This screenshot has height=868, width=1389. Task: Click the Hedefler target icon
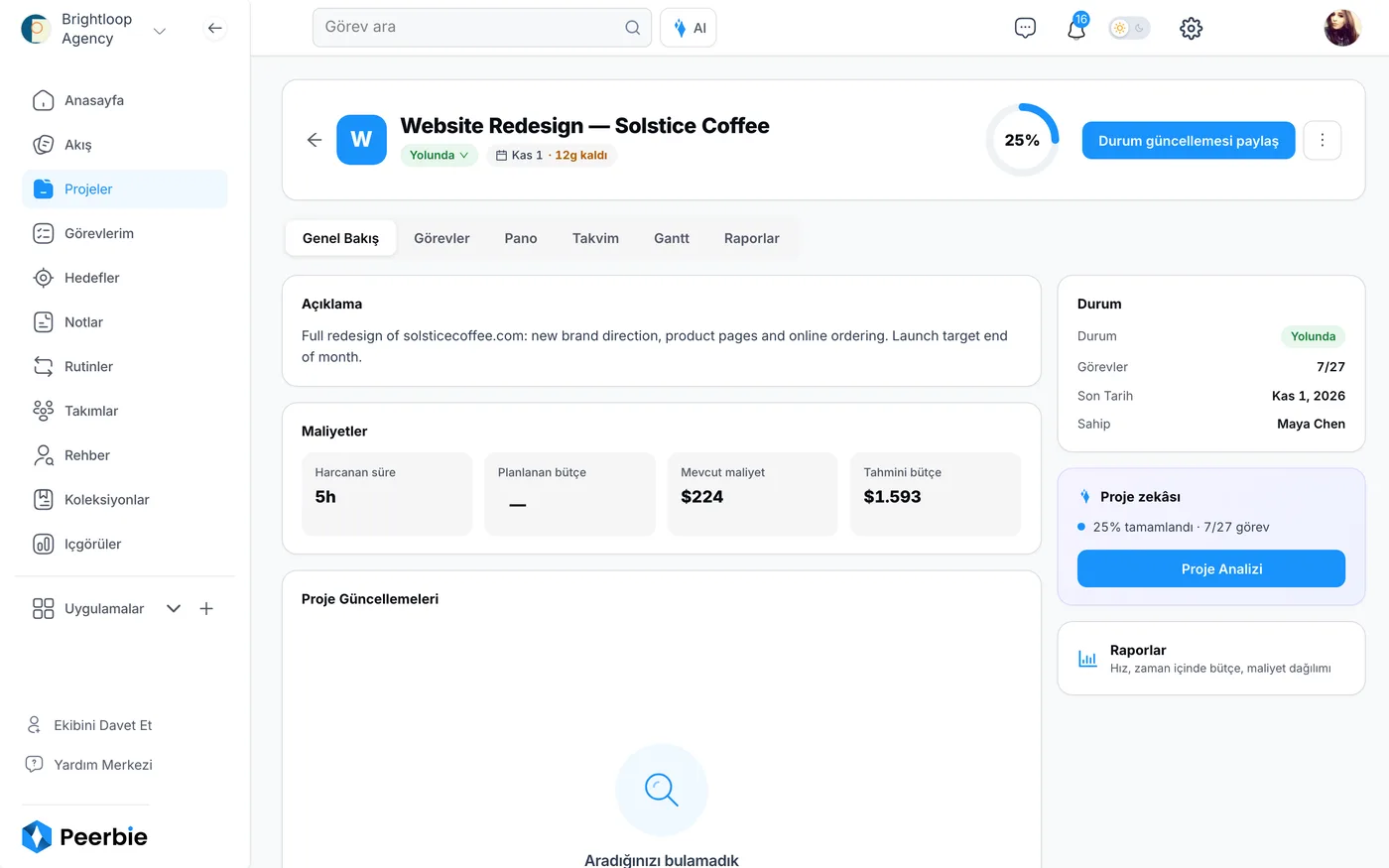[44, 278]
